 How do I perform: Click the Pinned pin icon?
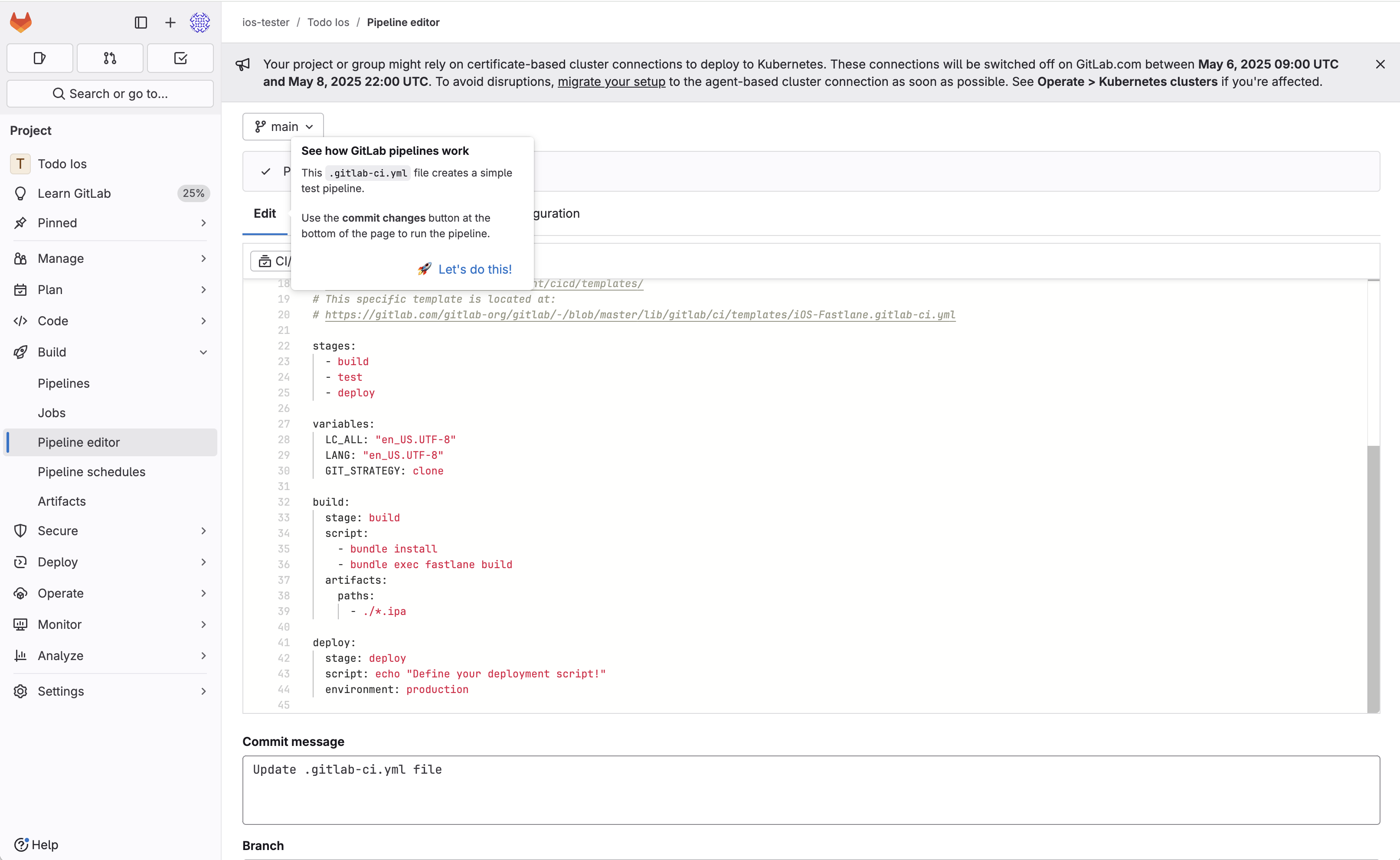pyautogui.click(x=20, y=223)
